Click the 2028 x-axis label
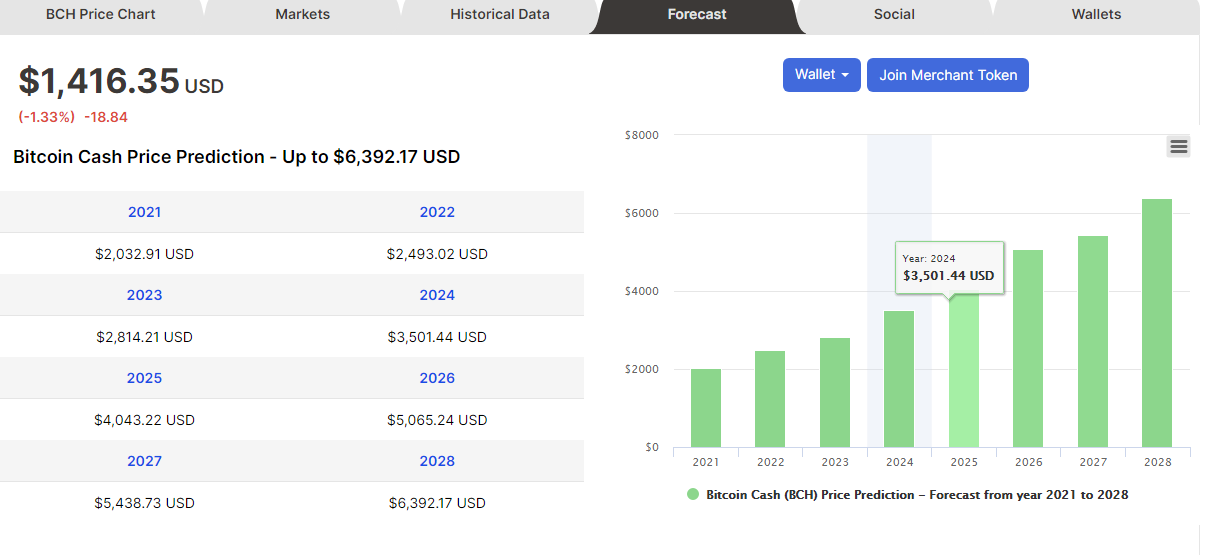The image size is (1209, 555). 1157,462
